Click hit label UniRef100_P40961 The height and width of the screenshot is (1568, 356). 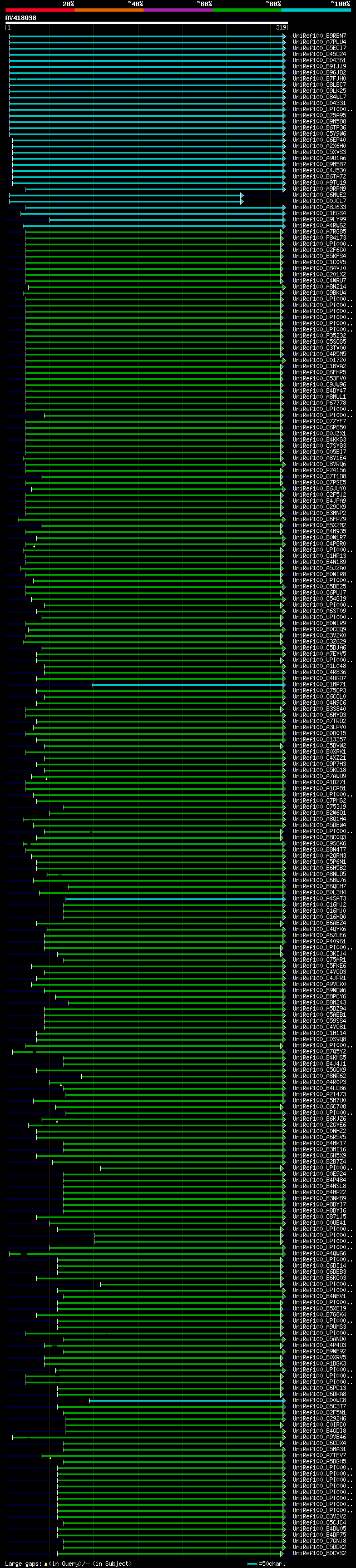pyautogui.click(x=319, y=942)
